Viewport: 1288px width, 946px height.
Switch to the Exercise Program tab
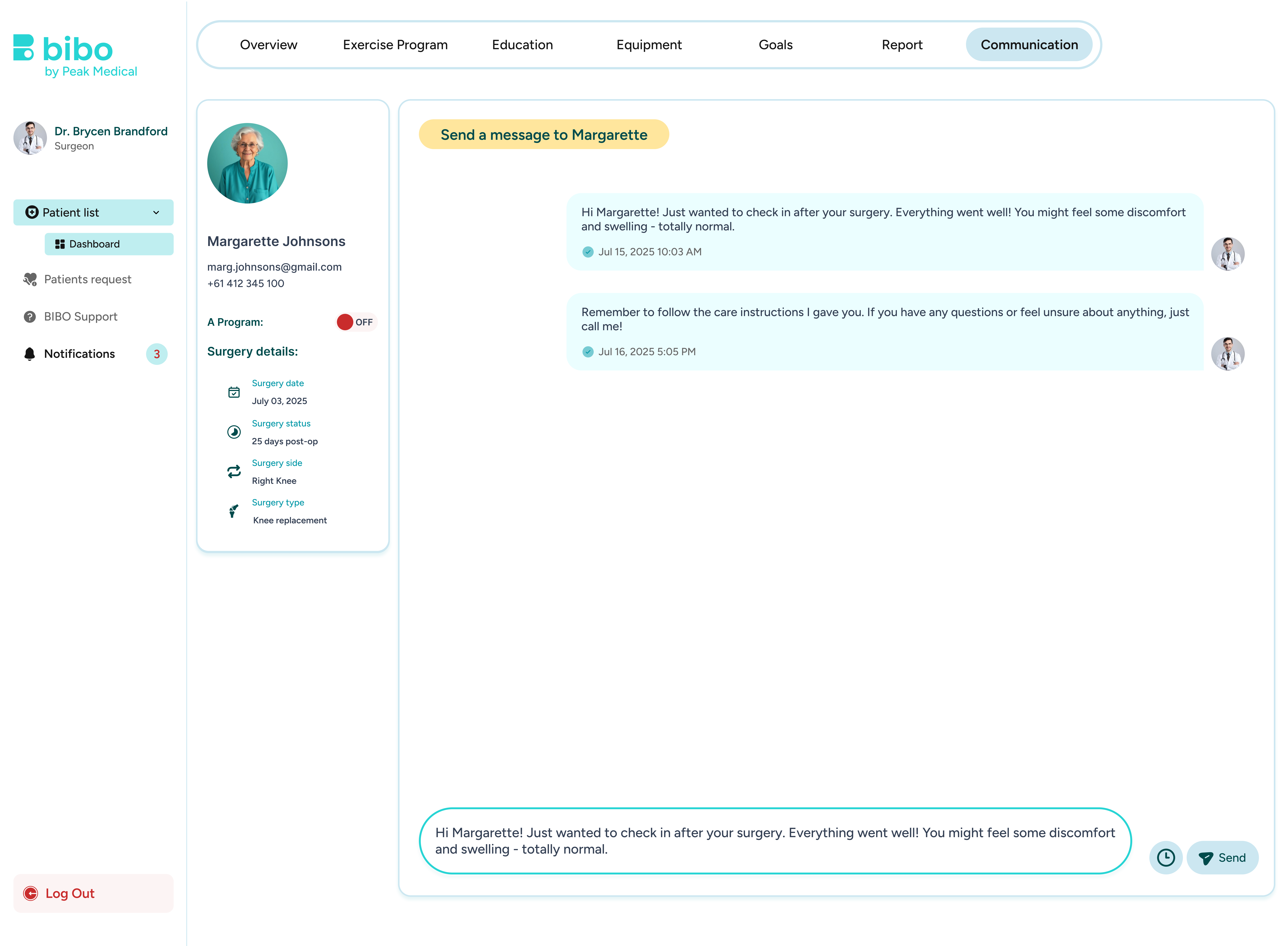(x=395, y=45)
